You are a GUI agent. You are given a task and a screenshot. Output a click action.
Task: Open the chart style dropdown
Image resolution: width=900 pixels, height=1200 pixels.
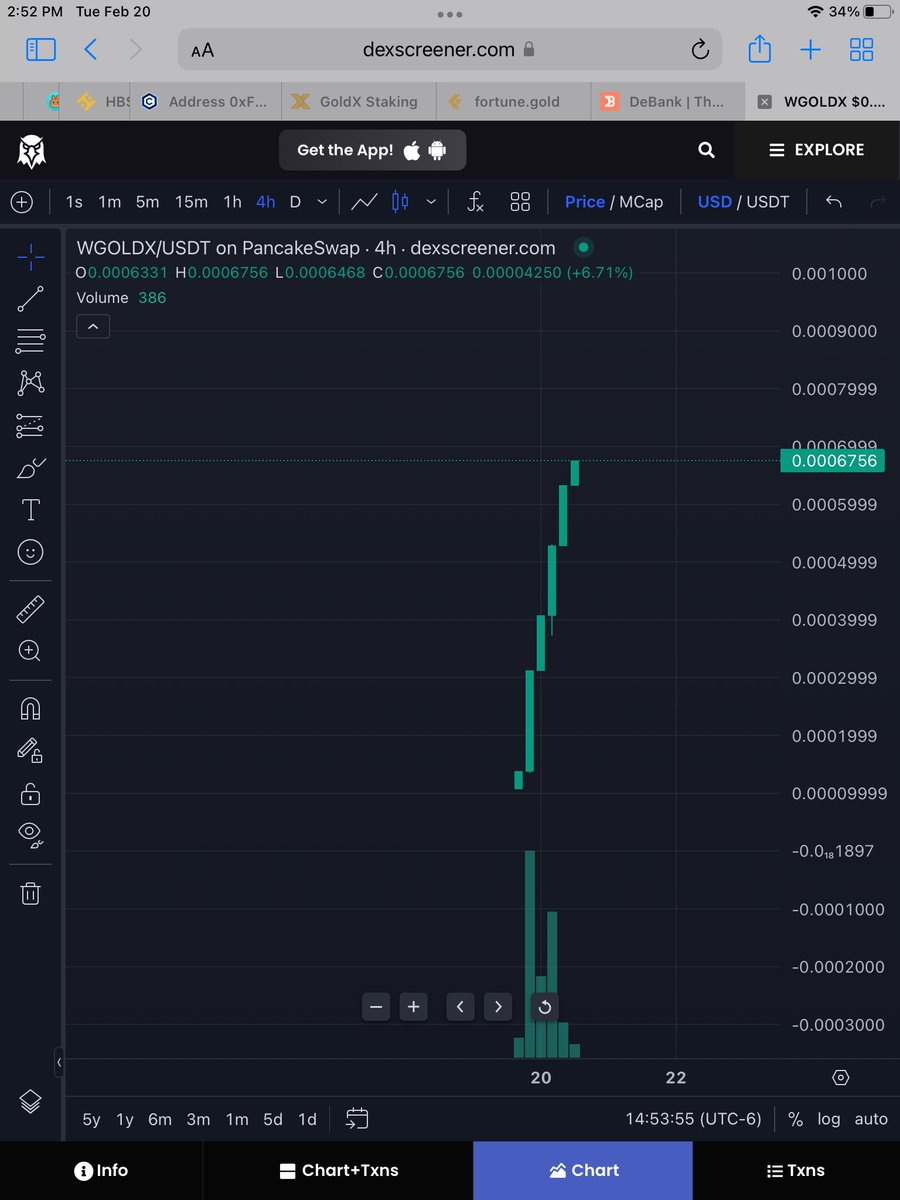431,201
